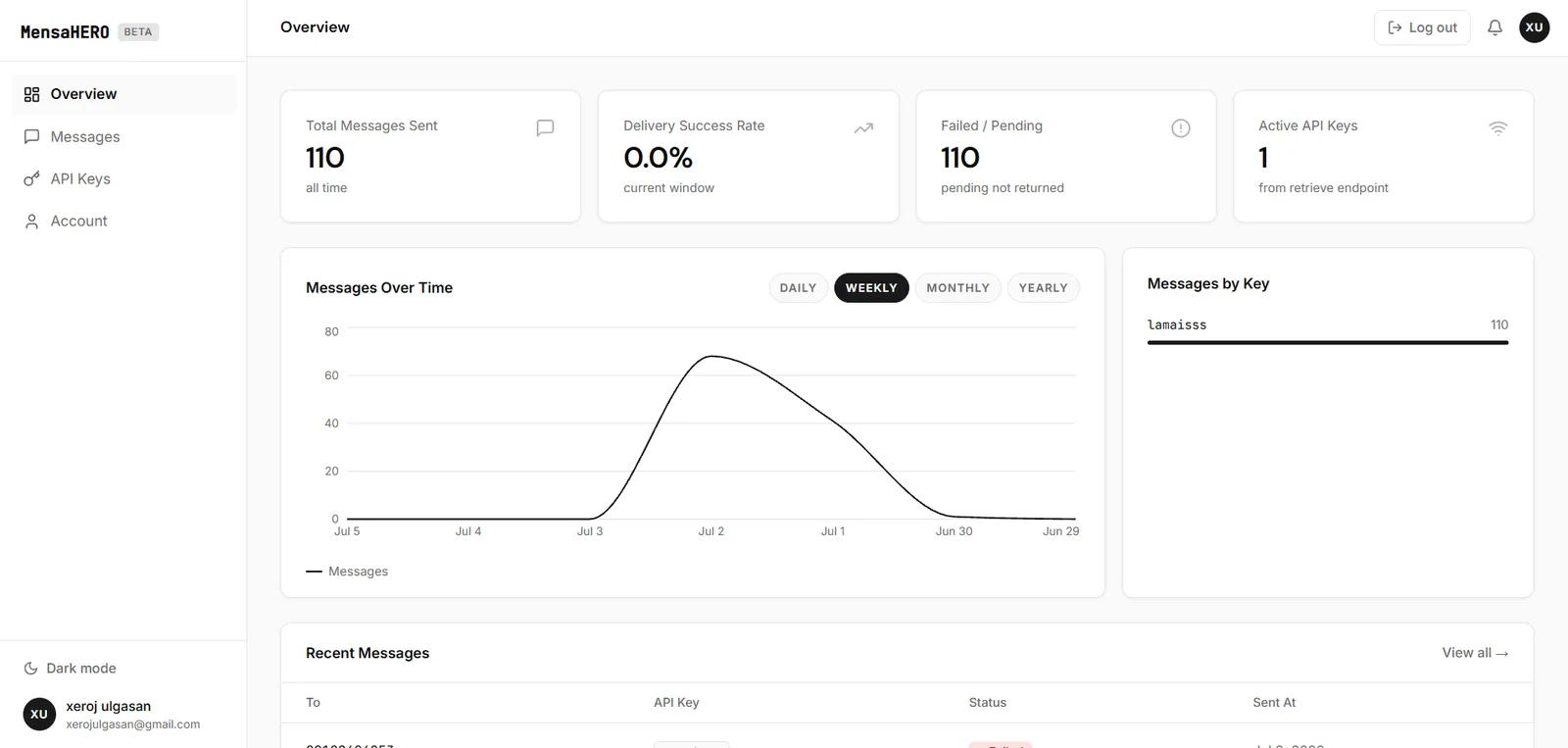Select the DAILY chart range
This screenshot has height=748, width=1568.
[798, 288]
